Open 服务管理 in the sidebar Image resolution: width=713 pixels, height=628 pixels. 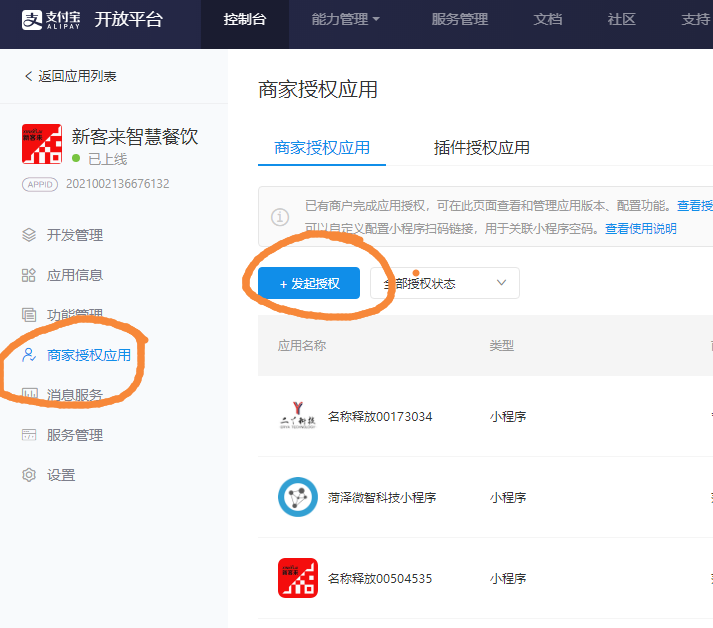[75, 435]
